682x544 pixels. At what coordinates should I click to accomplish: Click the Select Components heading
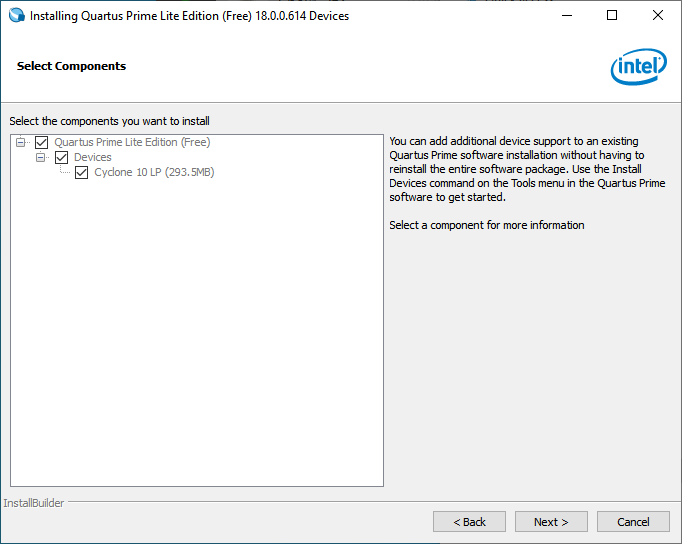(71, 66)
